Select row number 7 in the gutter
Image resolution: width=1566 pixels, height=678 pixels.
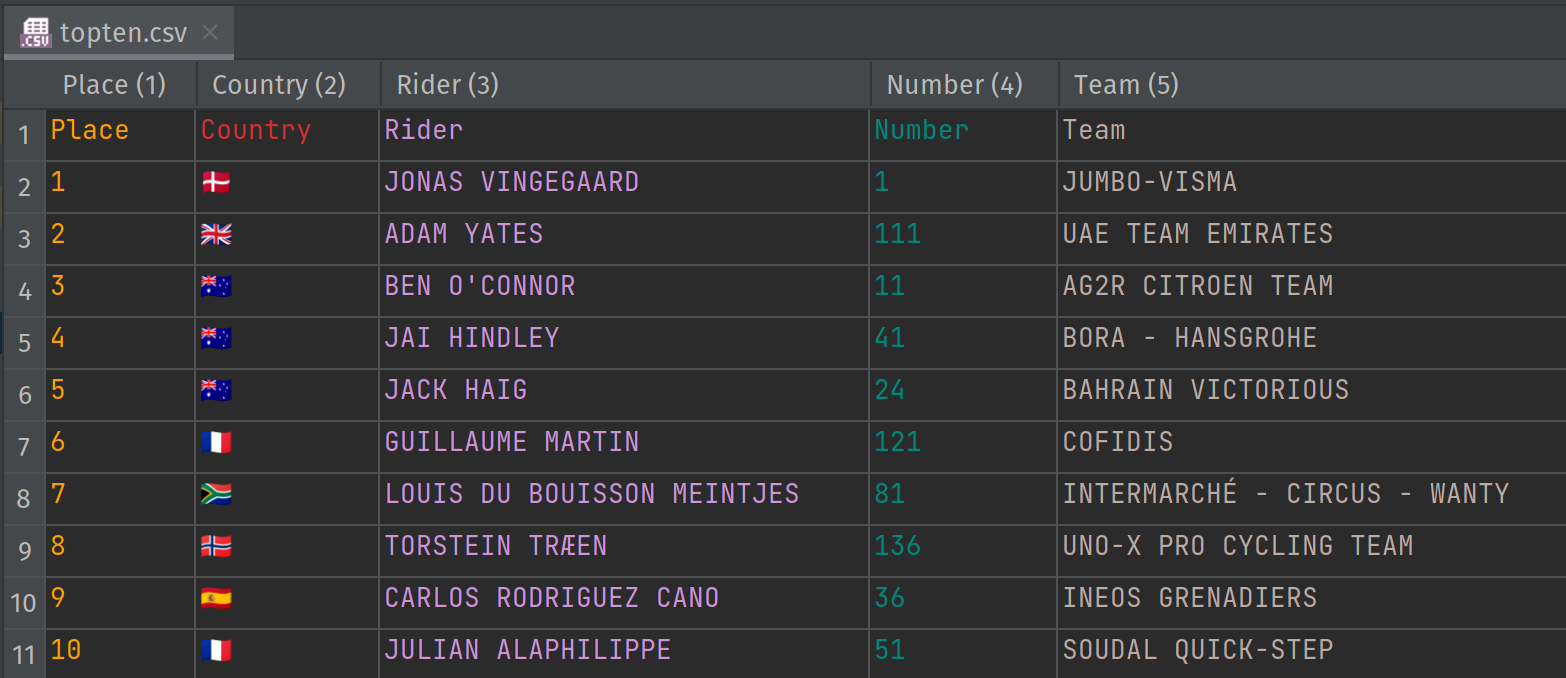[x=24, y=445]
